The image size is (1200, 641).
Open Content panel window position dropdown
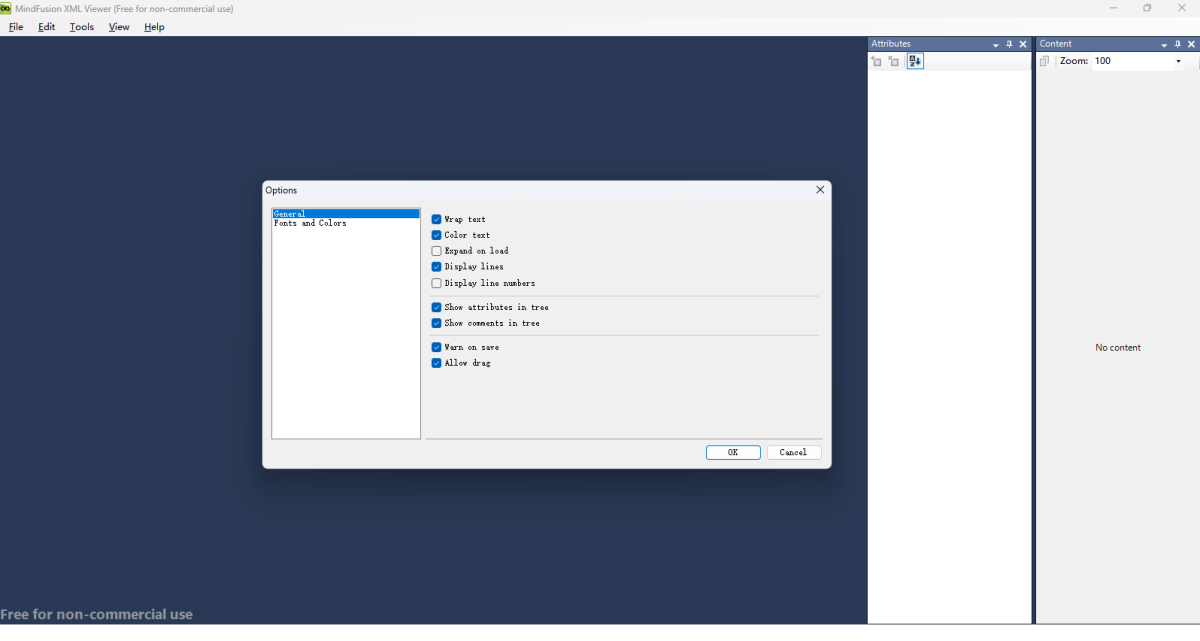tap(1163, 45)
